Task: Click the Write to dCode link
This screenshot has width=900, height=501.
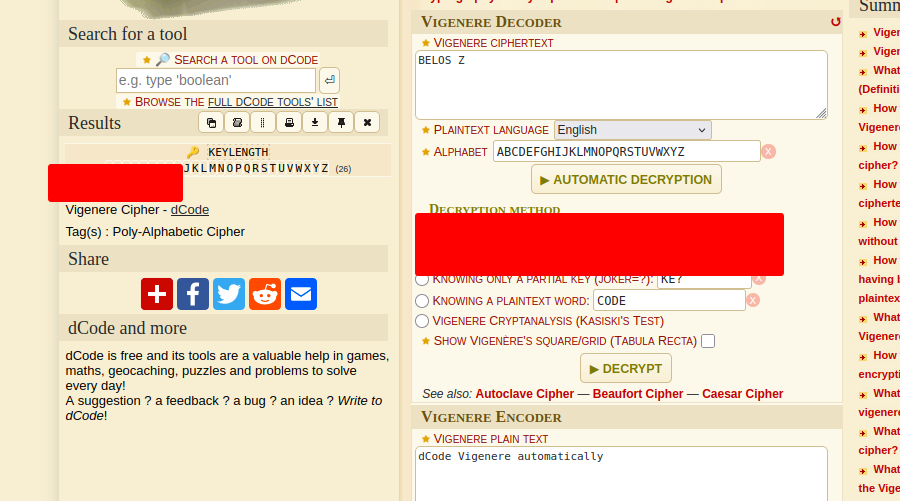Action: (x=224, y=408)
